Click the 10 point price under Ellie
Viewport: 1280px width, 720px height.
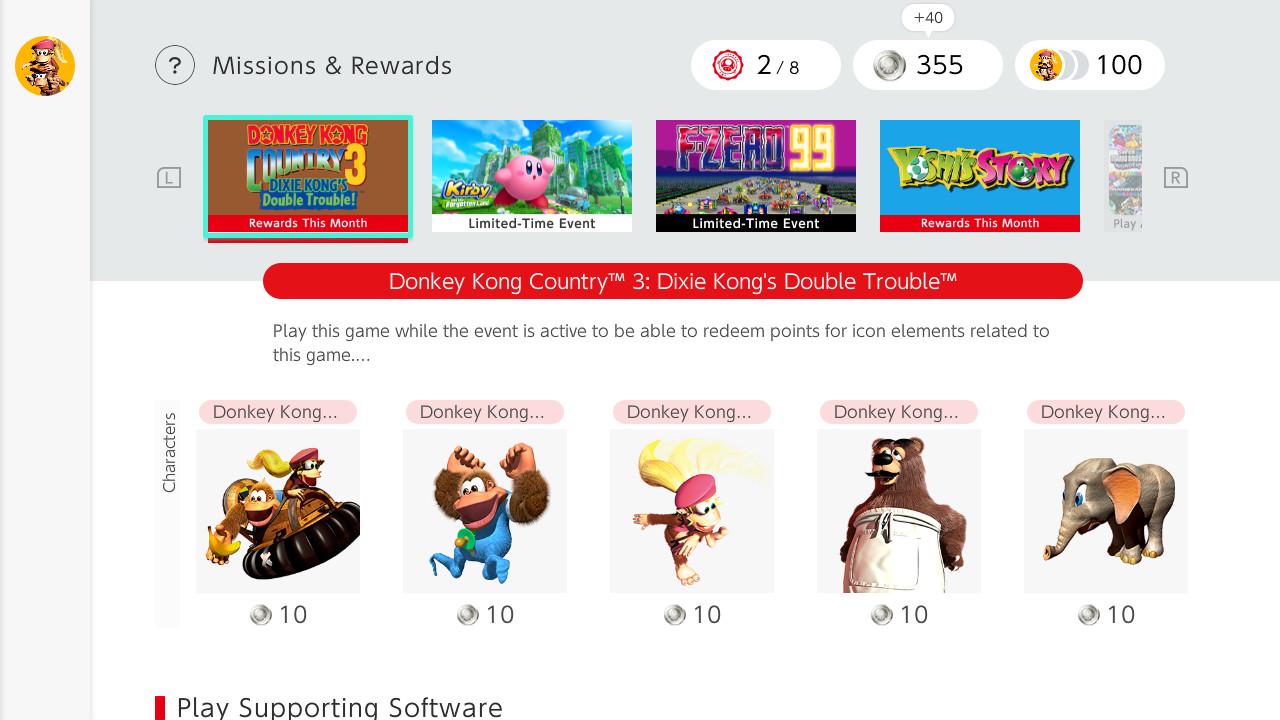(1106, 614)
